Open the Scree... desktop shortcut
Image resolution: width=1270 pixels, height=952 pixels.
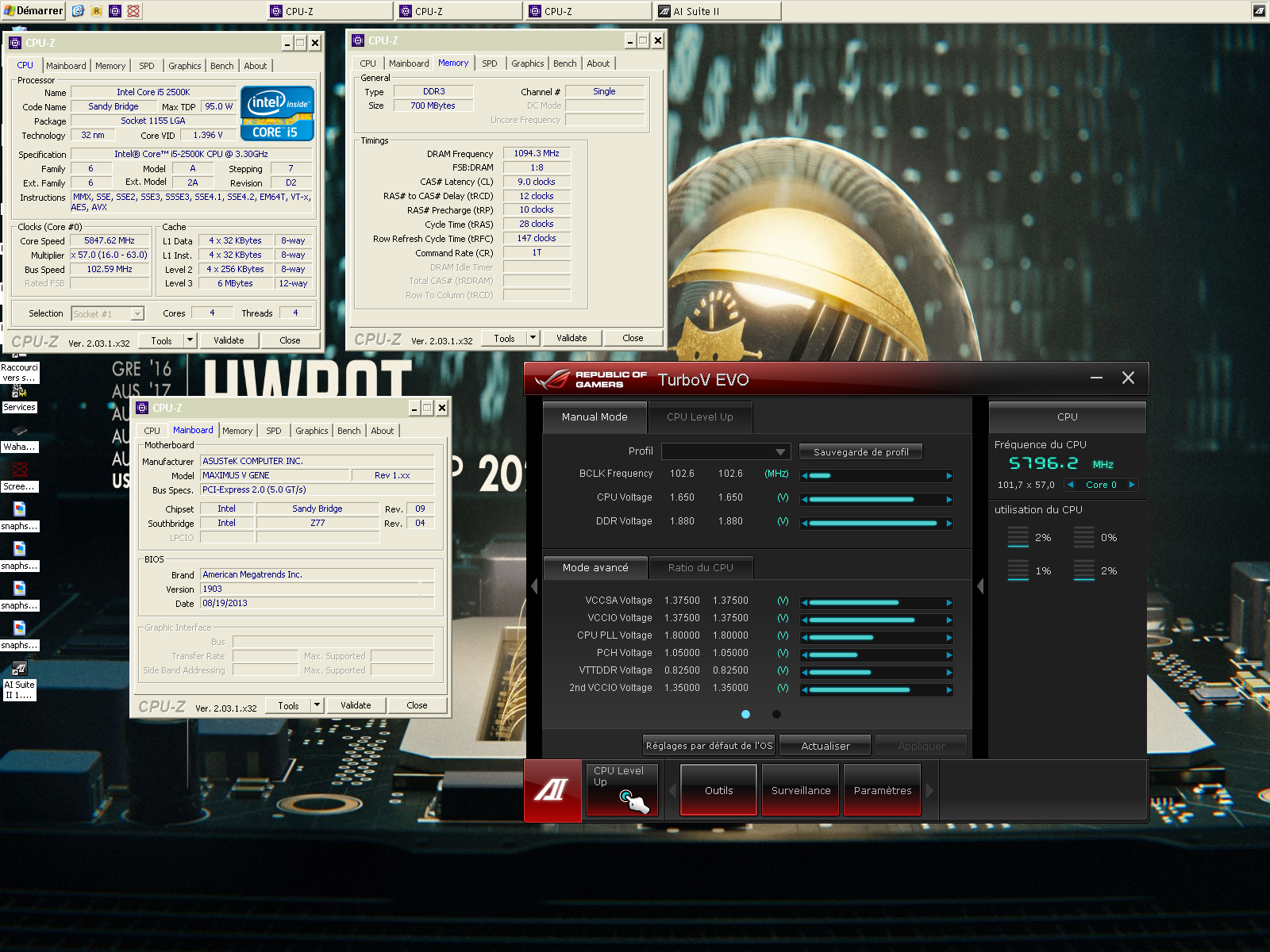click(x=20, y=479)
